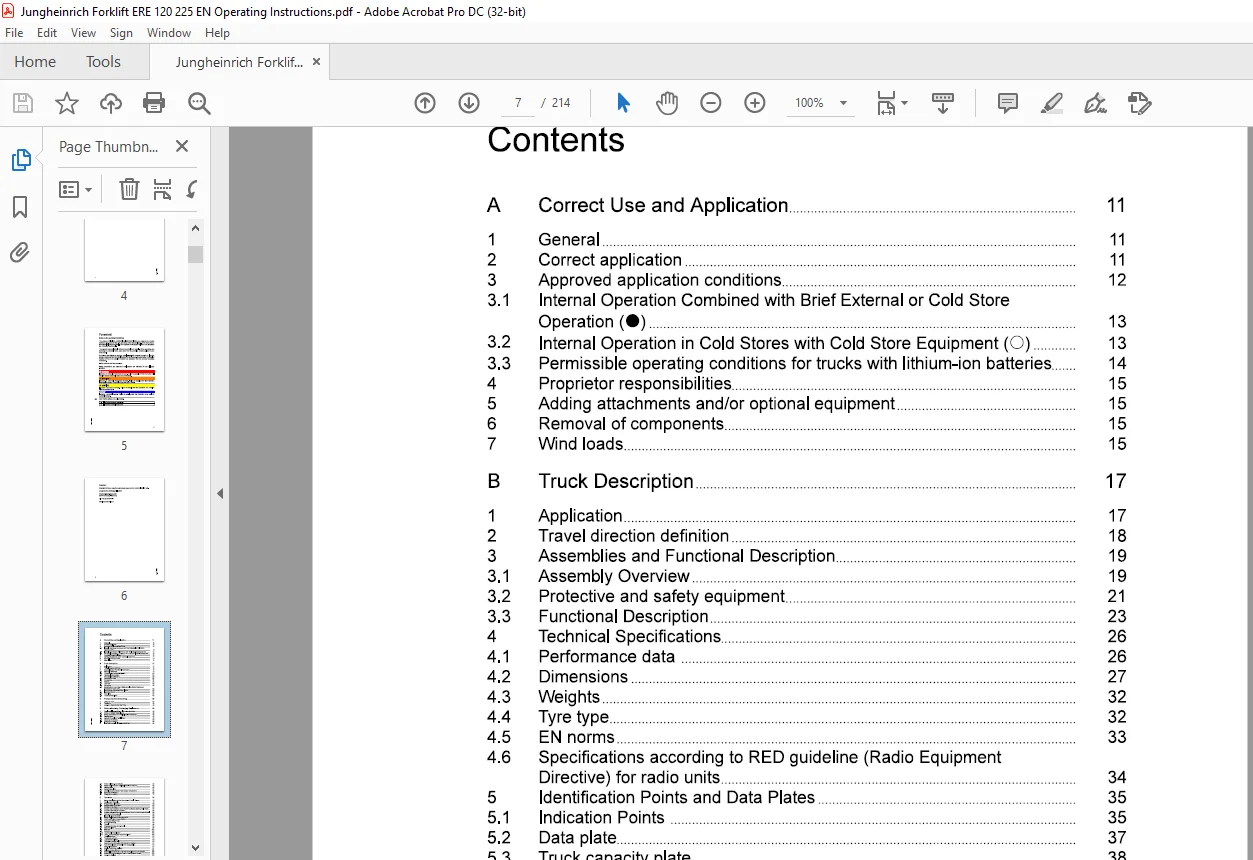Open the Help menu
1253x860 pixels.
tap(217, 33)
